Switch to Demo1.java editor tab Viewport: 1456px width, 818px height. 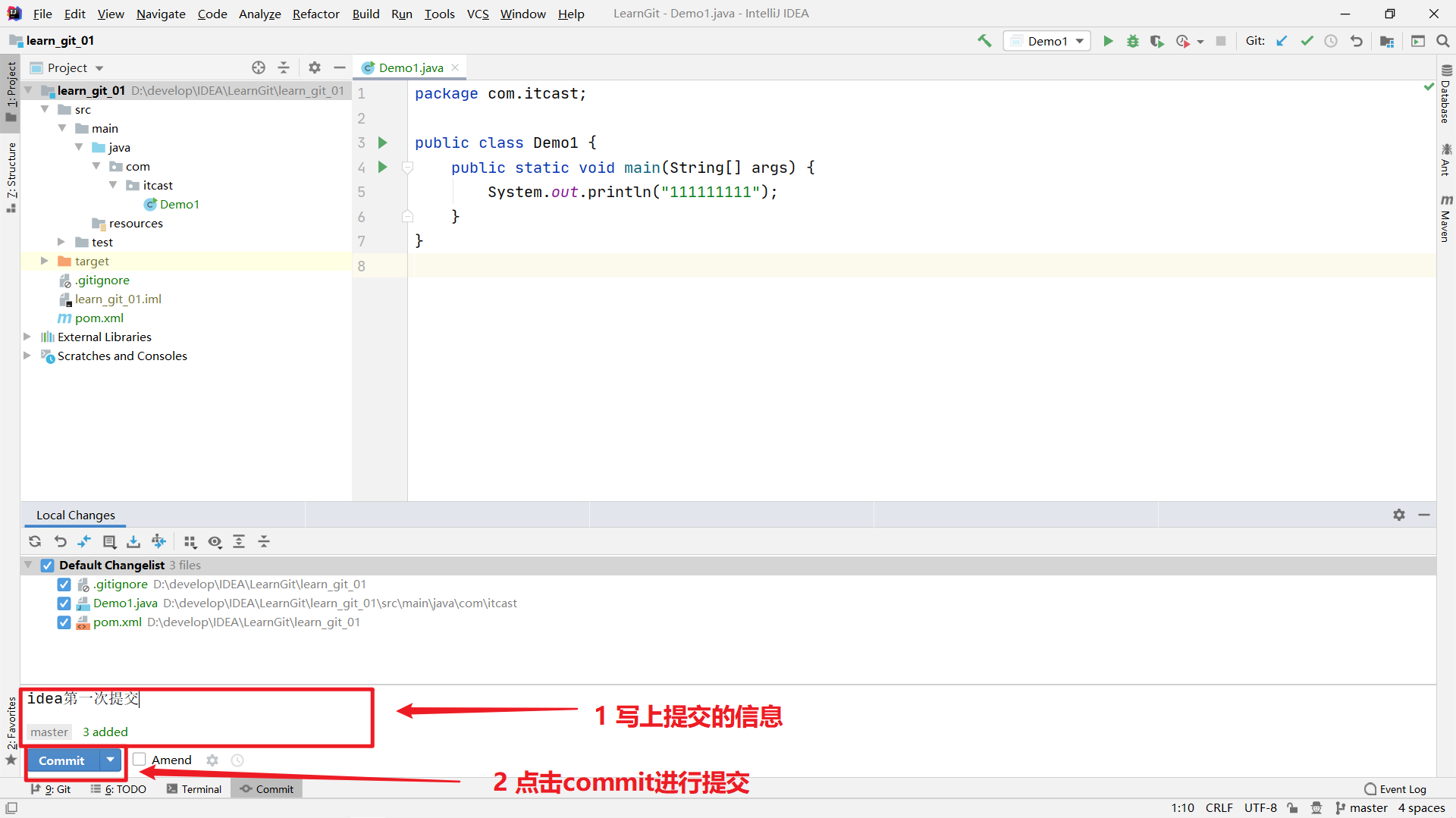411,67
